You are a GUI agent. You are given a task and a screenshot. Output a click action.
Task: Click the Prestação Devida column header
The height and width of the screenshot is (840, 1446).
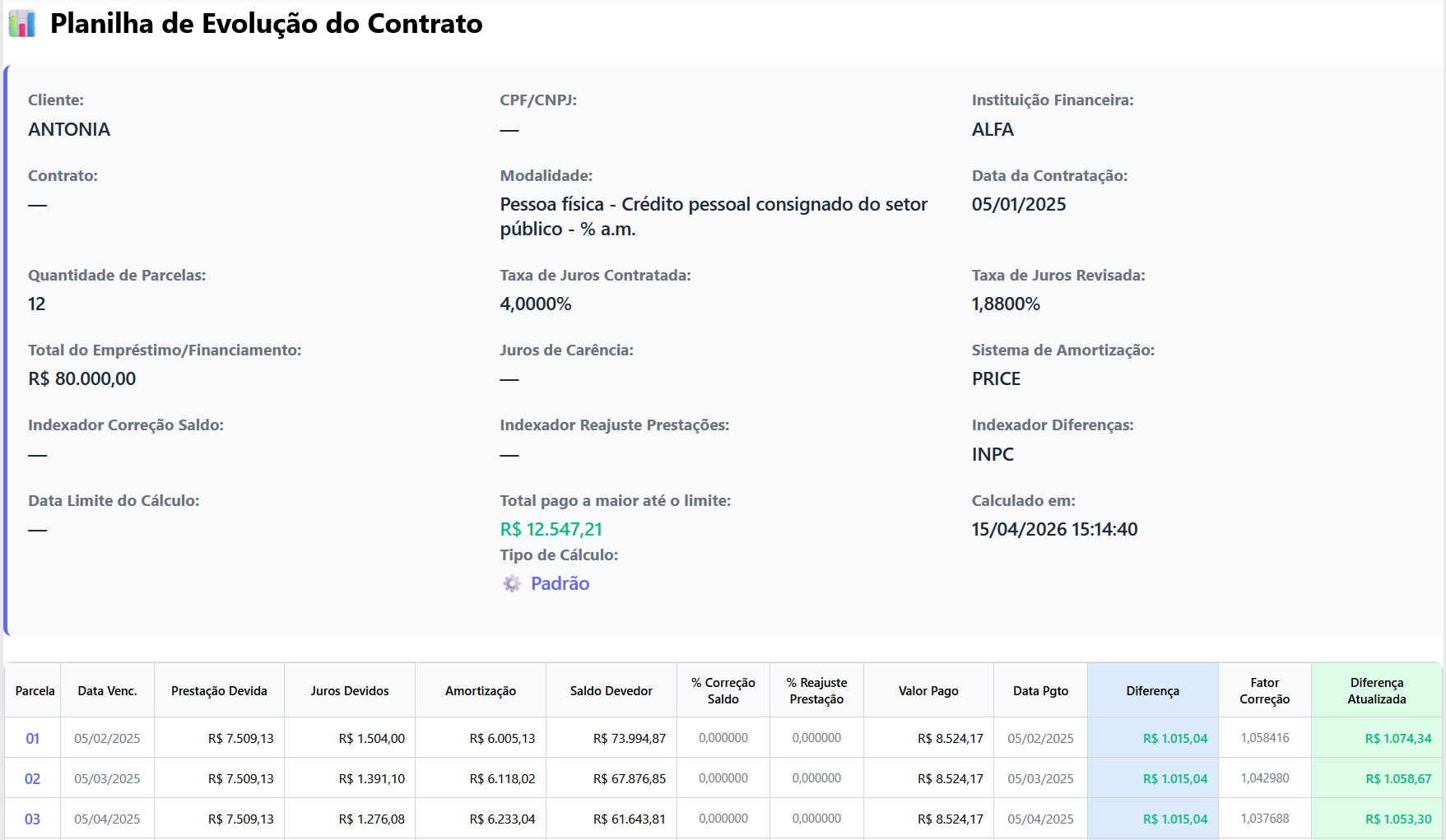pos(219,691)
